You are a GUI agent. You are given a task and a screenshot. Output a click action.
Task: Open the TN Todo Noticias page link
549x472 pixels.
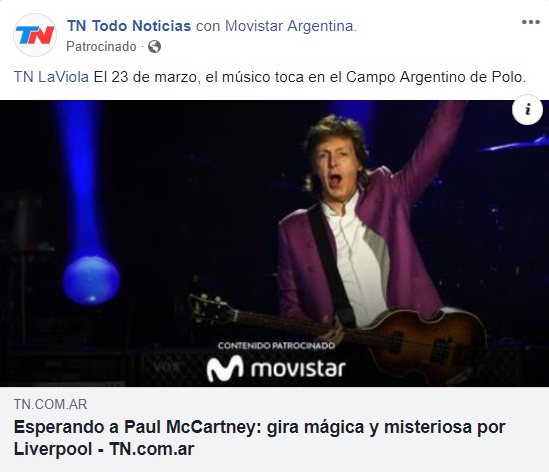129,26
